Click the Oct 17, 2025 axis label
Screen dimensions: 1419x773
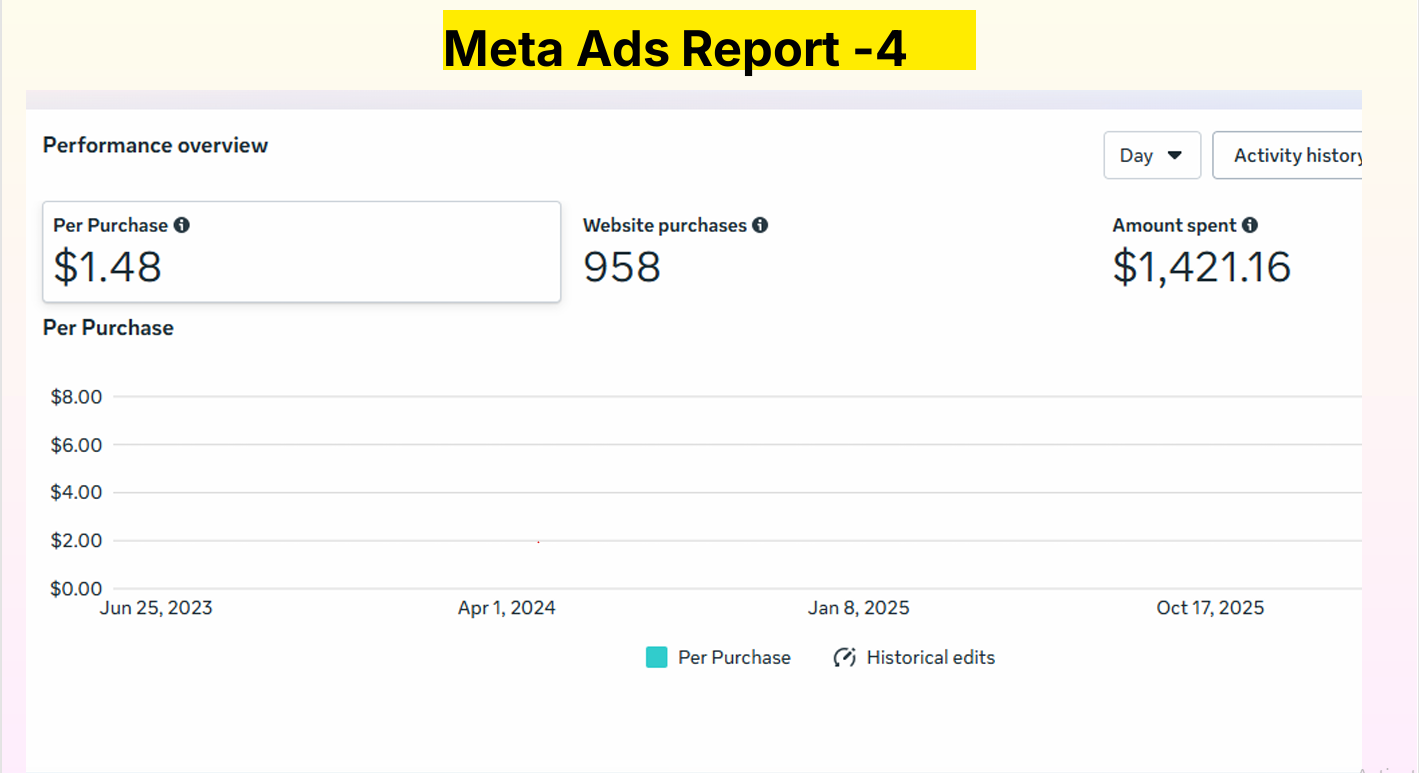1210,608
